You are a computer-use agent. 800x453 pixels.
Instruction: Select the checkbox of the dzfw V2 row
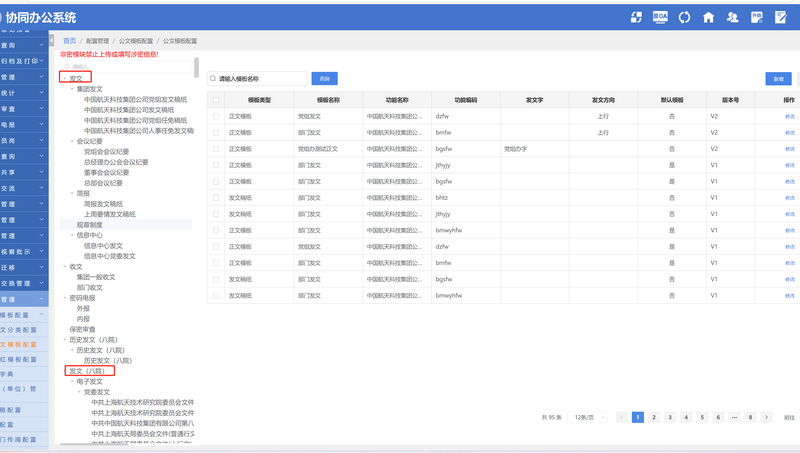(x=216, y=116)
